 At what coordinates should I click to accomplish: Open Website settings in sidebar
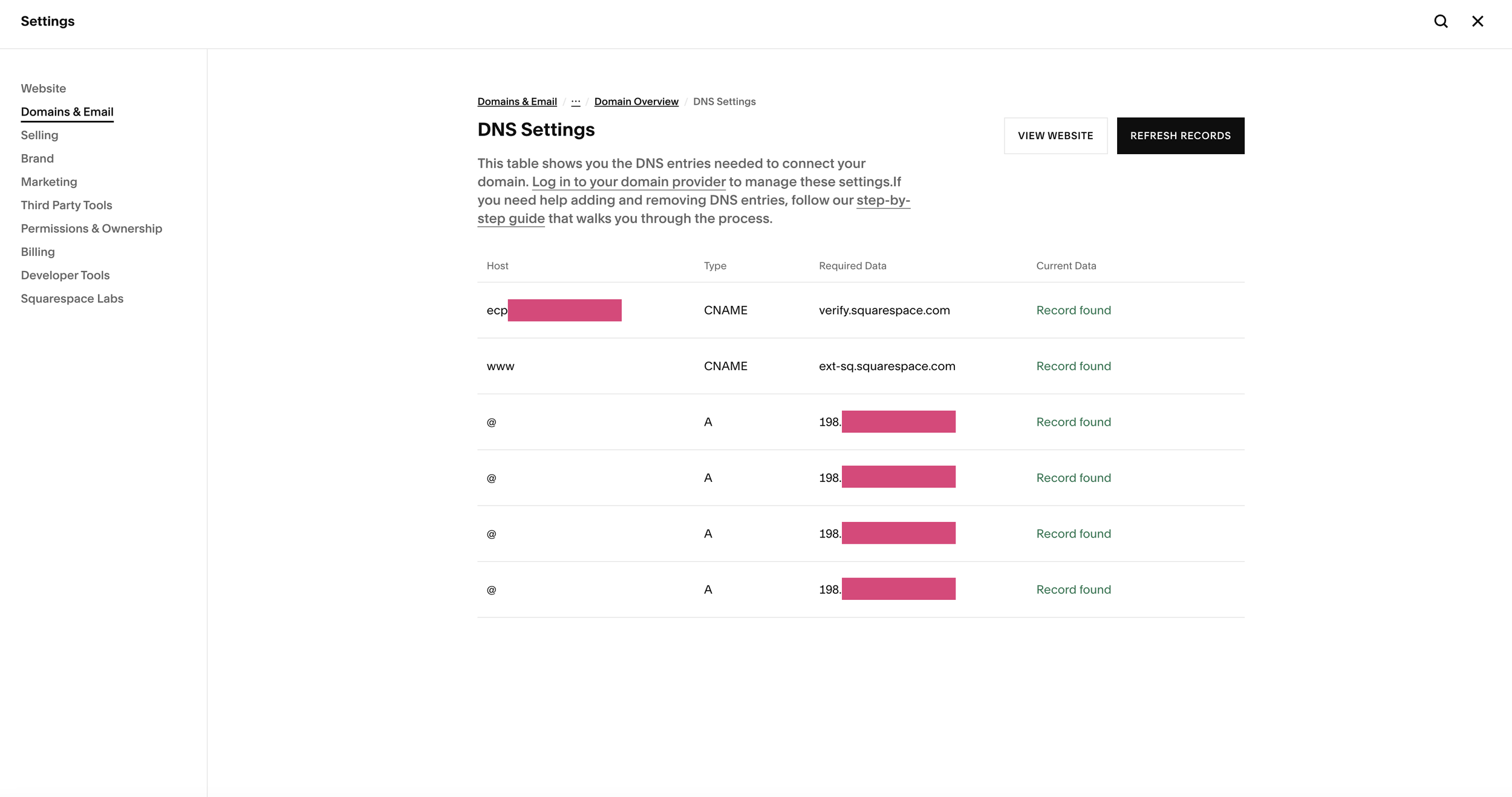43,88
